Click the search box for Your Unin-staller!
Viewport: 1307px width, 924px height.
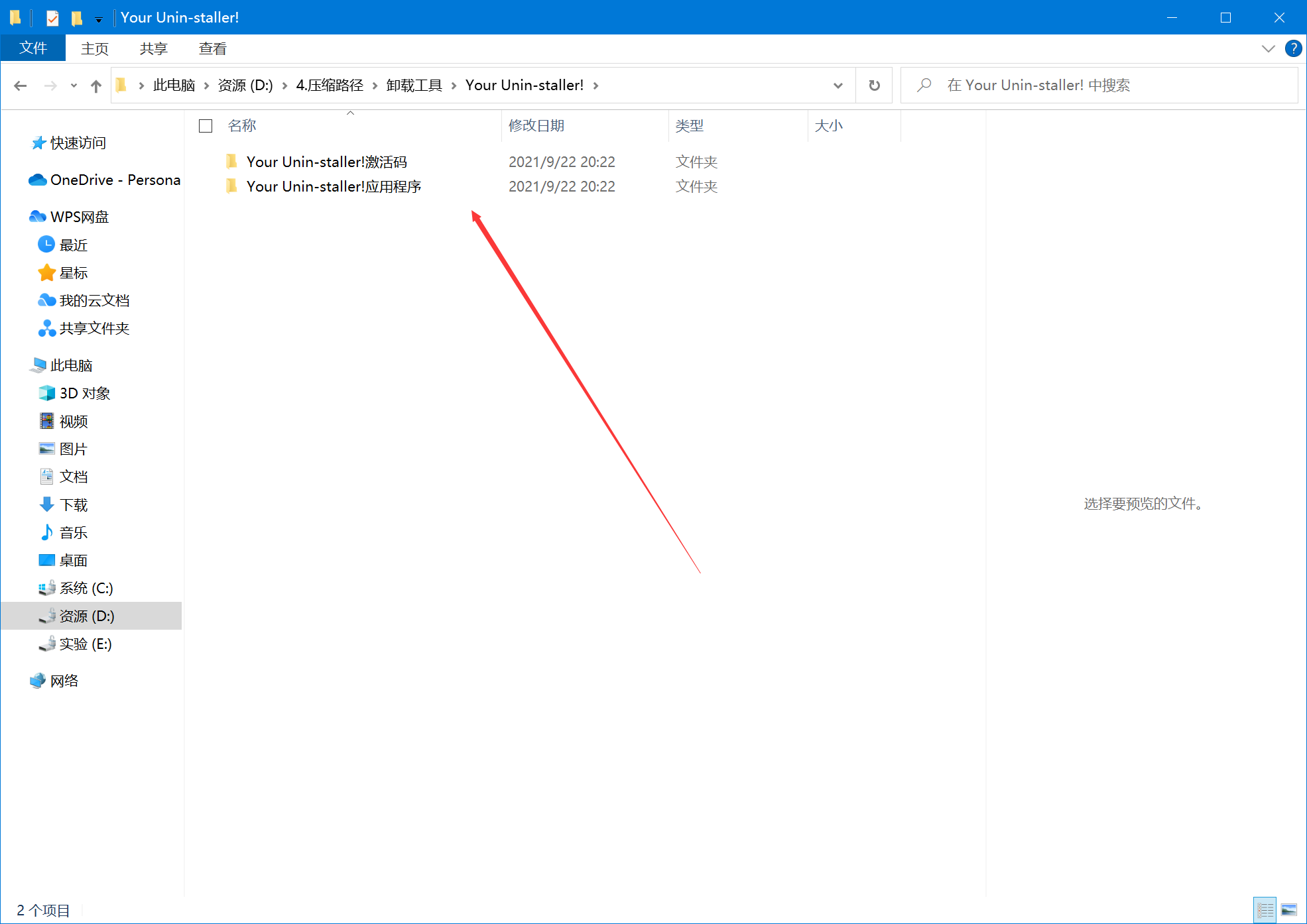point(1101,86)
